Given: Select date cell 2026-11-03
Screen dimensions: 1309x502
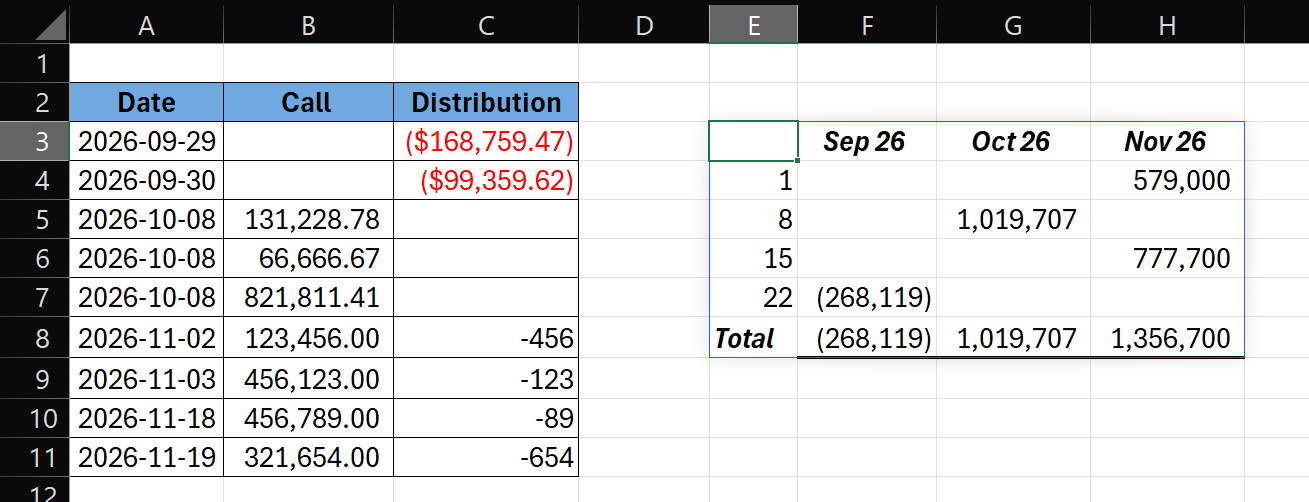Looking at the screenshot, I should [x=146, y=378].
